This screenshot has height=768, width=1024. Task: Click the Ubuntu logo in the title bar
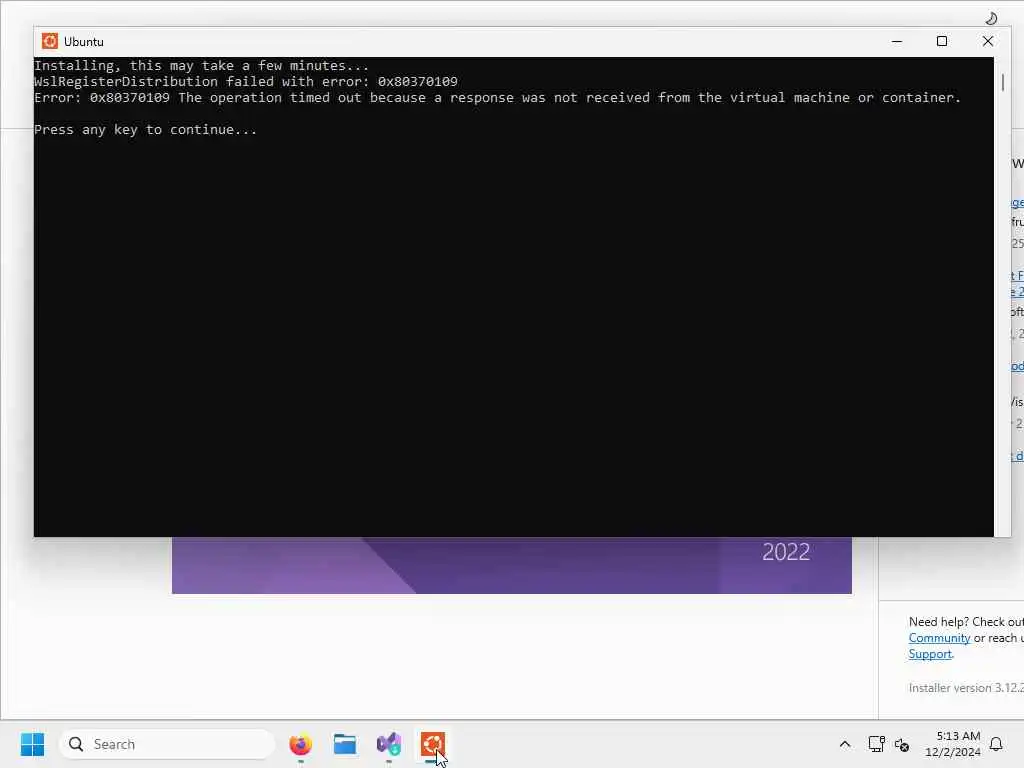(x=50, y=41)
